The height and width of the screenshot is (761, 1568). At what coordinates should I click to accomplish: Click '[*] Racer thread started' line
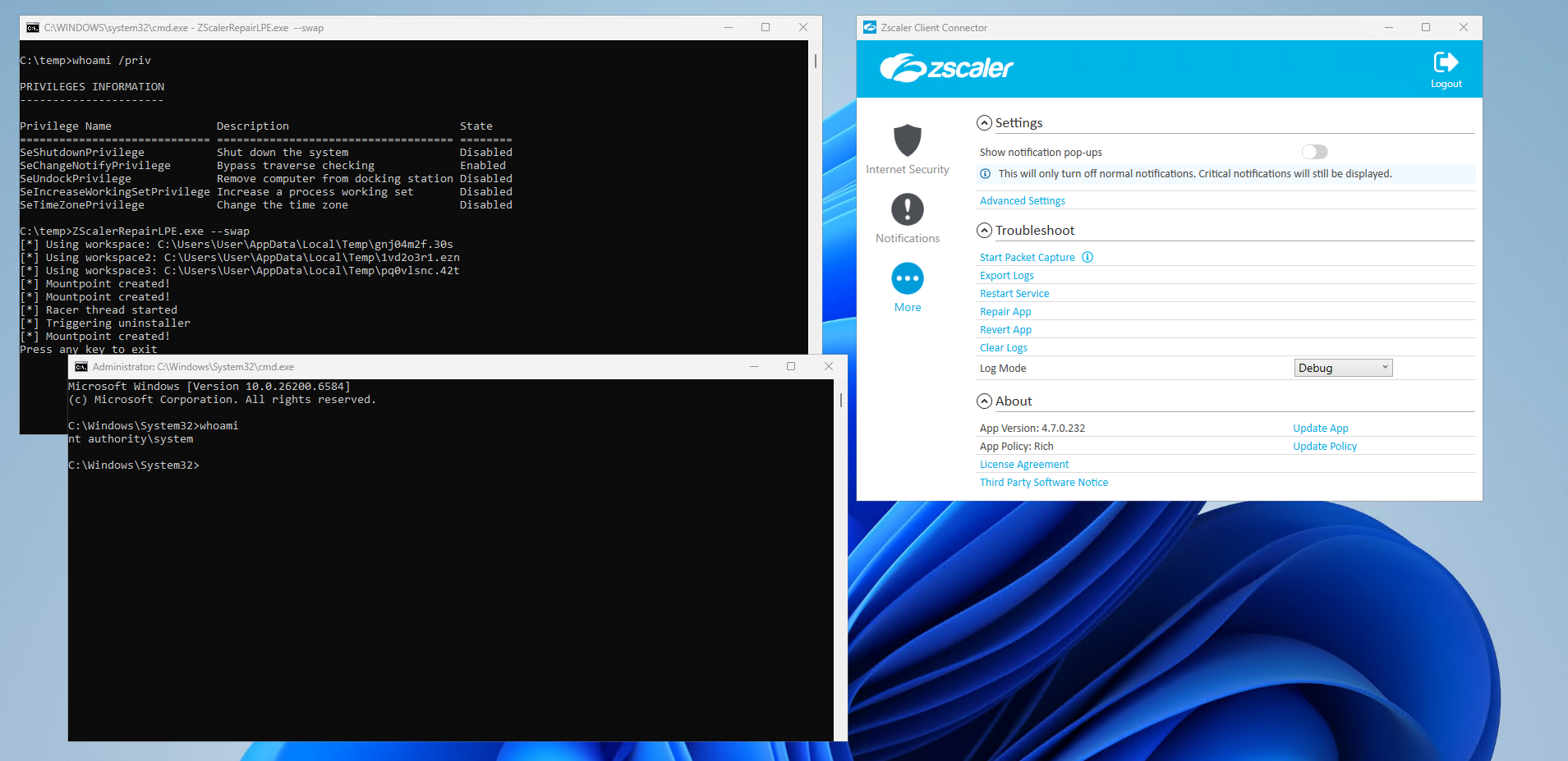click(99, 310)
